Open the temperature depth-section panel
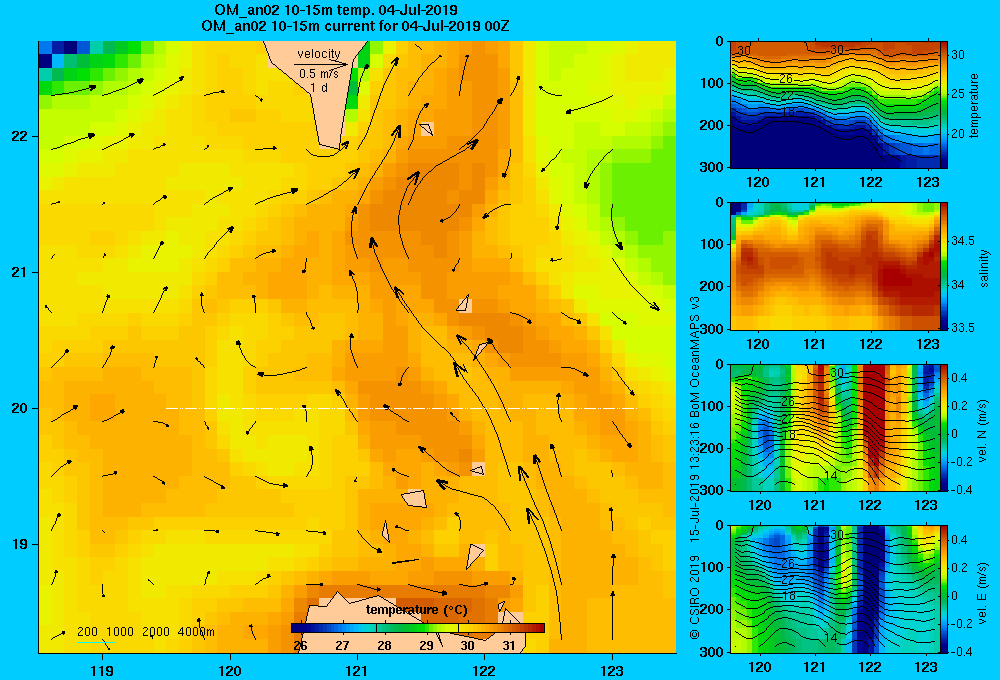The height and width of the screenshot is (680, 1000). click(x=835, y=105)
